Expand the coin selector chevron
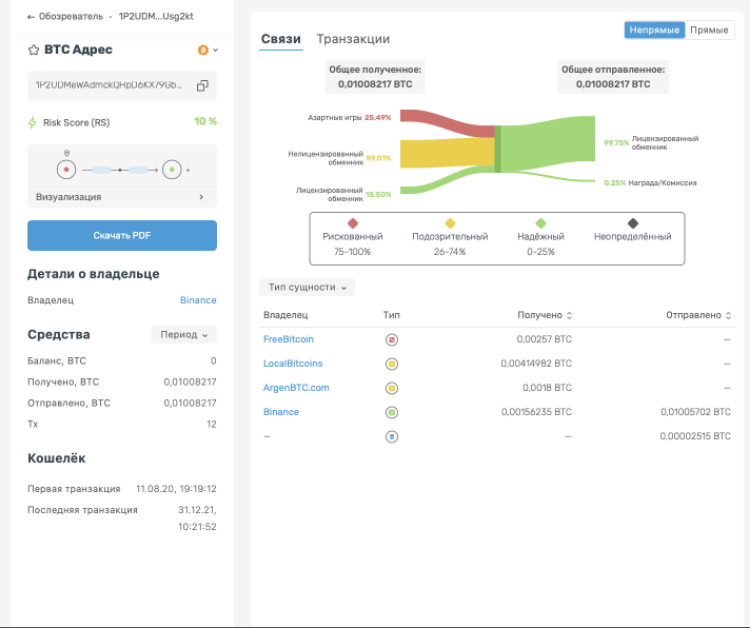This screenshot has height=628, width=750. point(215,50)
